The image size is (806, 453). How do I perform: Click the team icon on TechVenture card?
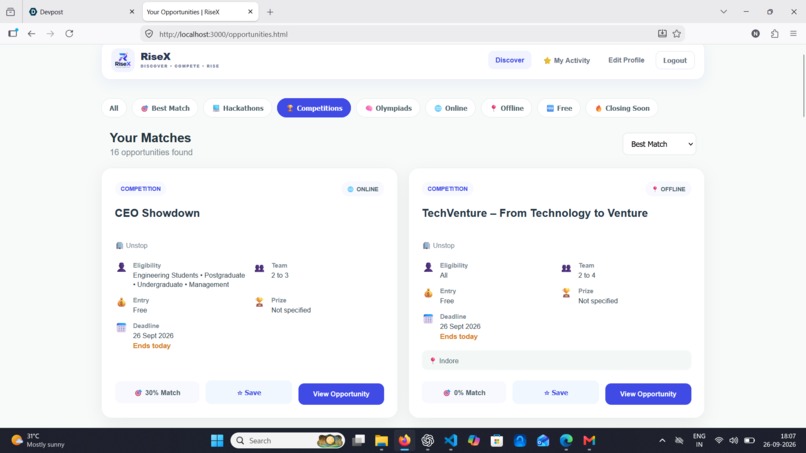(x=566, y=268)
